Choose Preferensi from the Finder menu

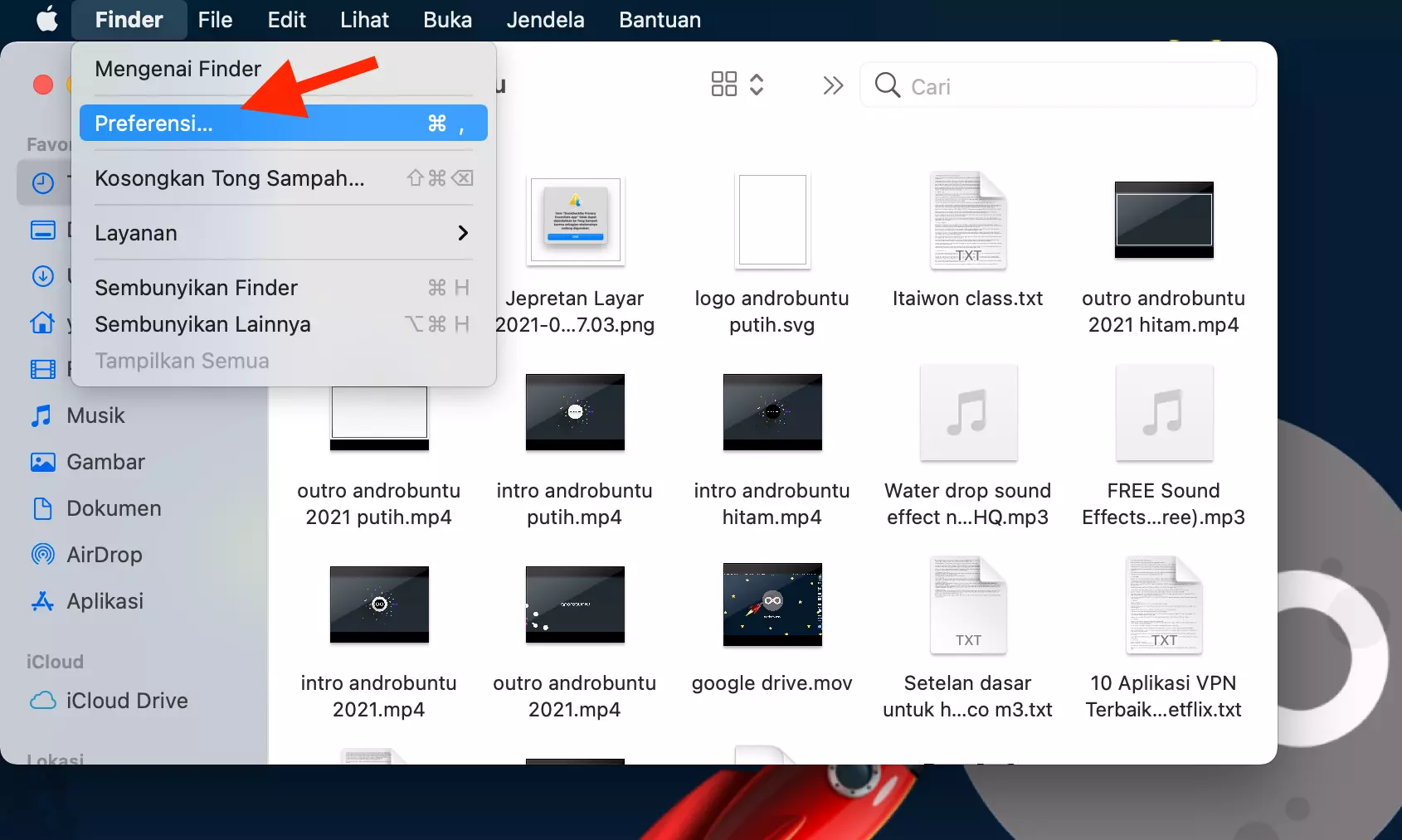(x=154, y=123)
